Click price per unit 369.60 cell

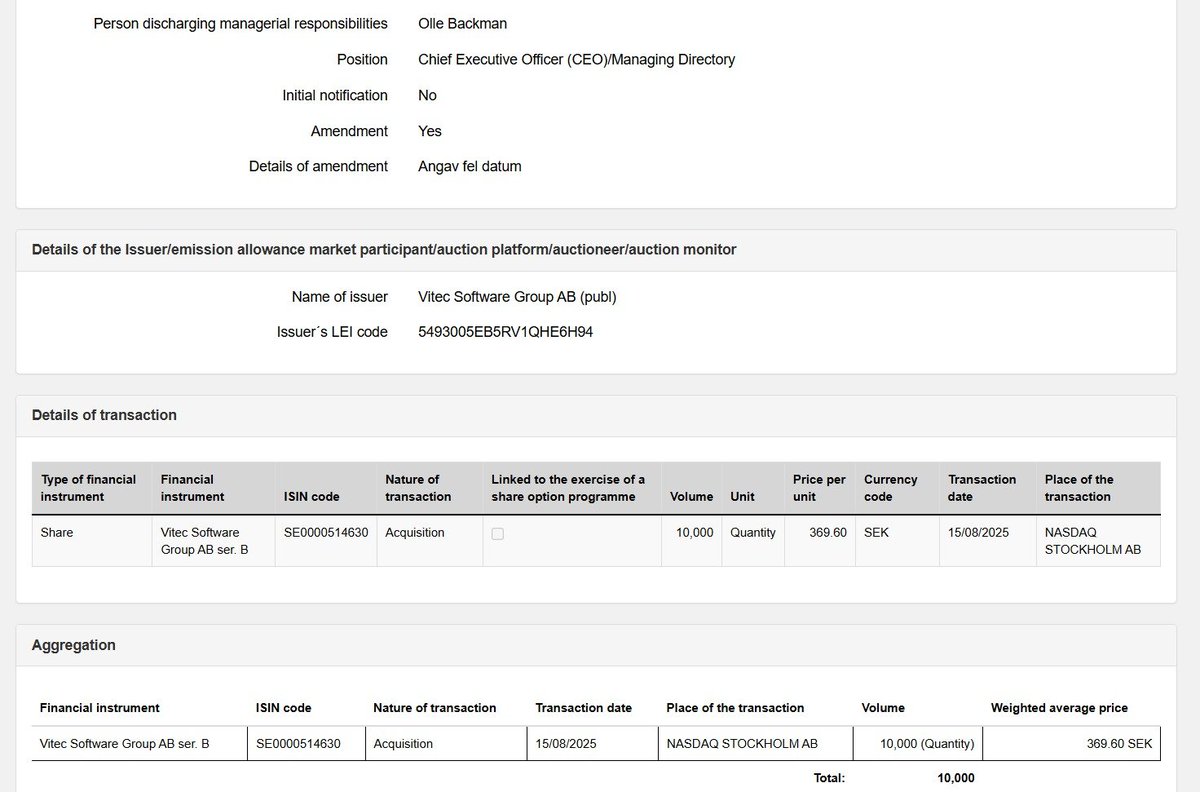pyautogui.click(x=828, y=532)
